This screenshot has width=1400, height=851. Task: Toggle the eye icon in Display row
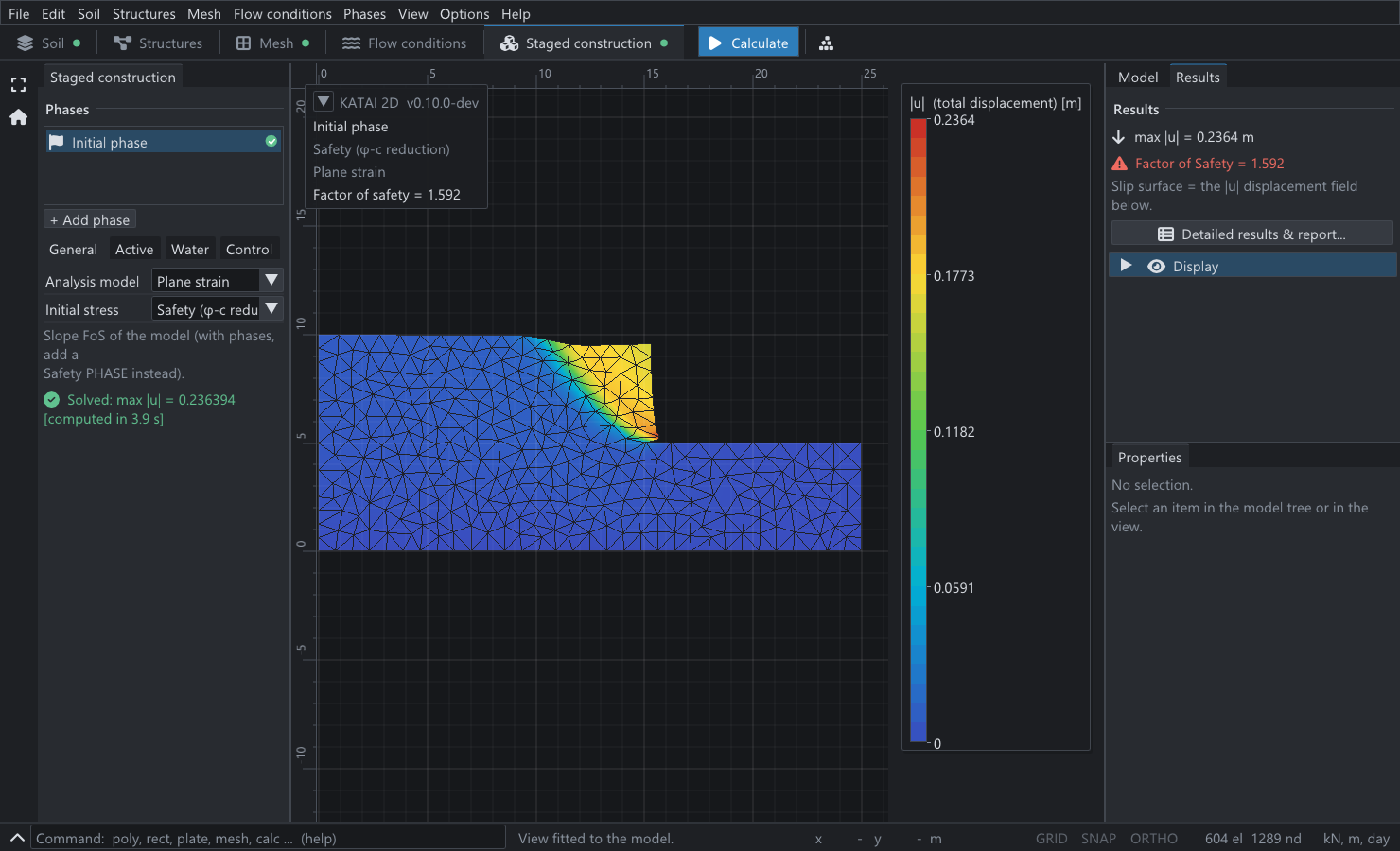(1156, 267)
